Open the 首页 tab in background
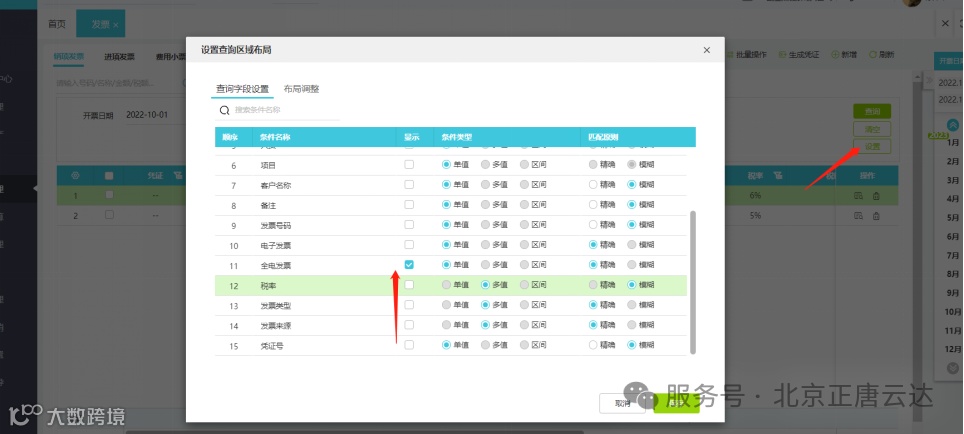The height and width of the screenshot is (434, 964). (x=57, y=24)
